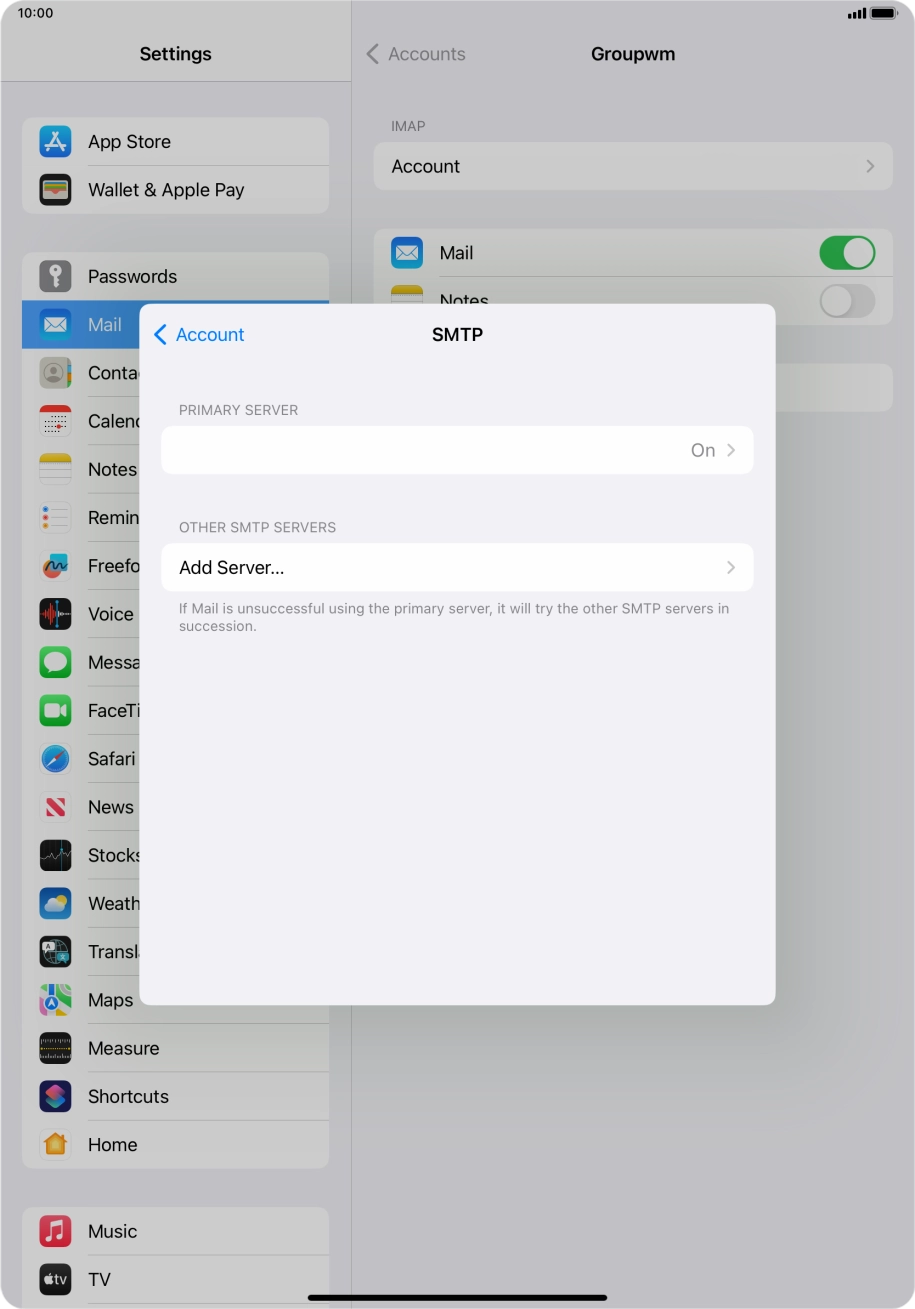Enable the Notes toggle switch

[x=846, y=300]
